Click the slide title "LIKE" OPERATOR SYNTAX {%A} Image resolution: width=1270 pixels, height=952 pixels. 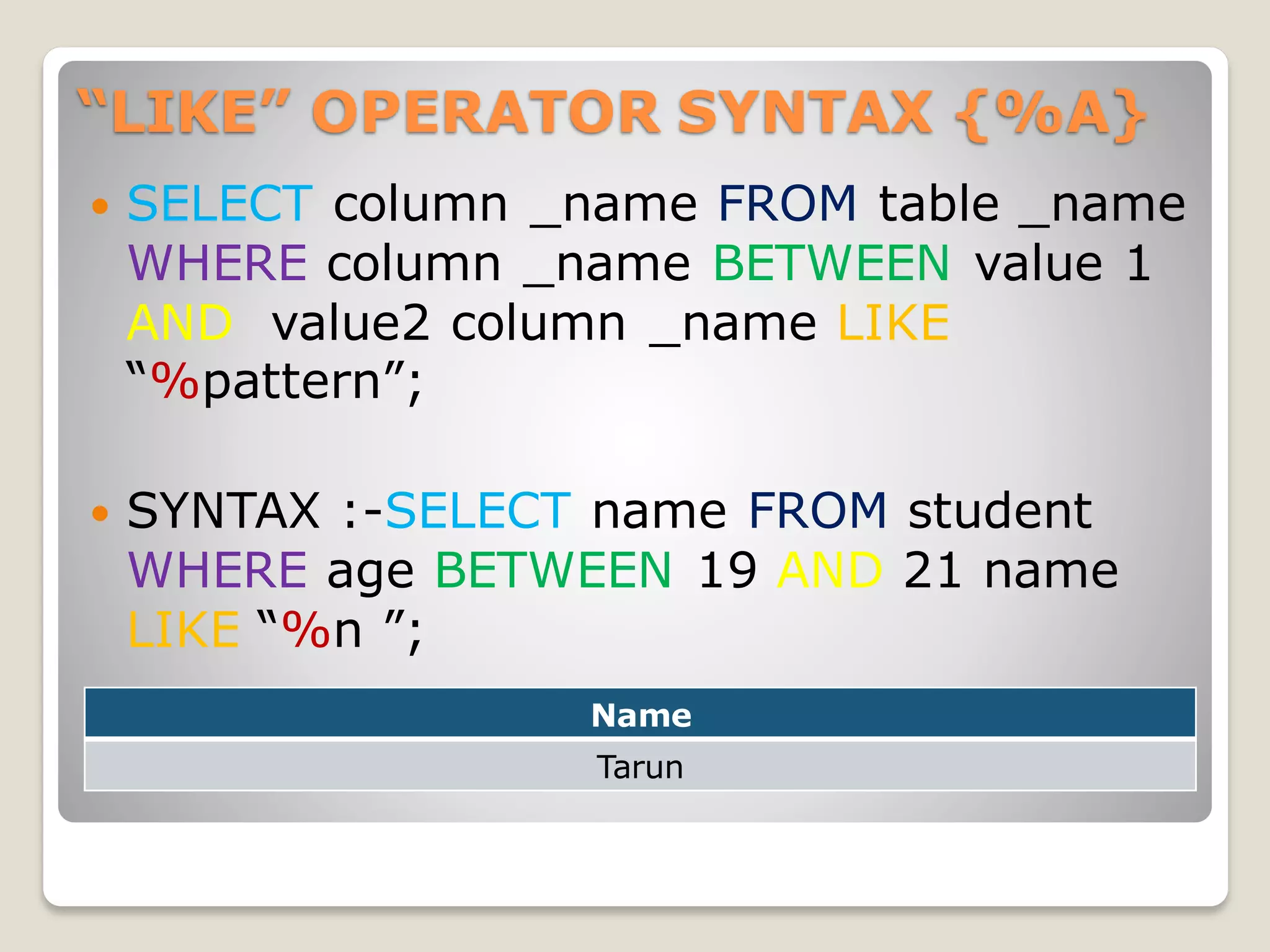click(611, 113)
